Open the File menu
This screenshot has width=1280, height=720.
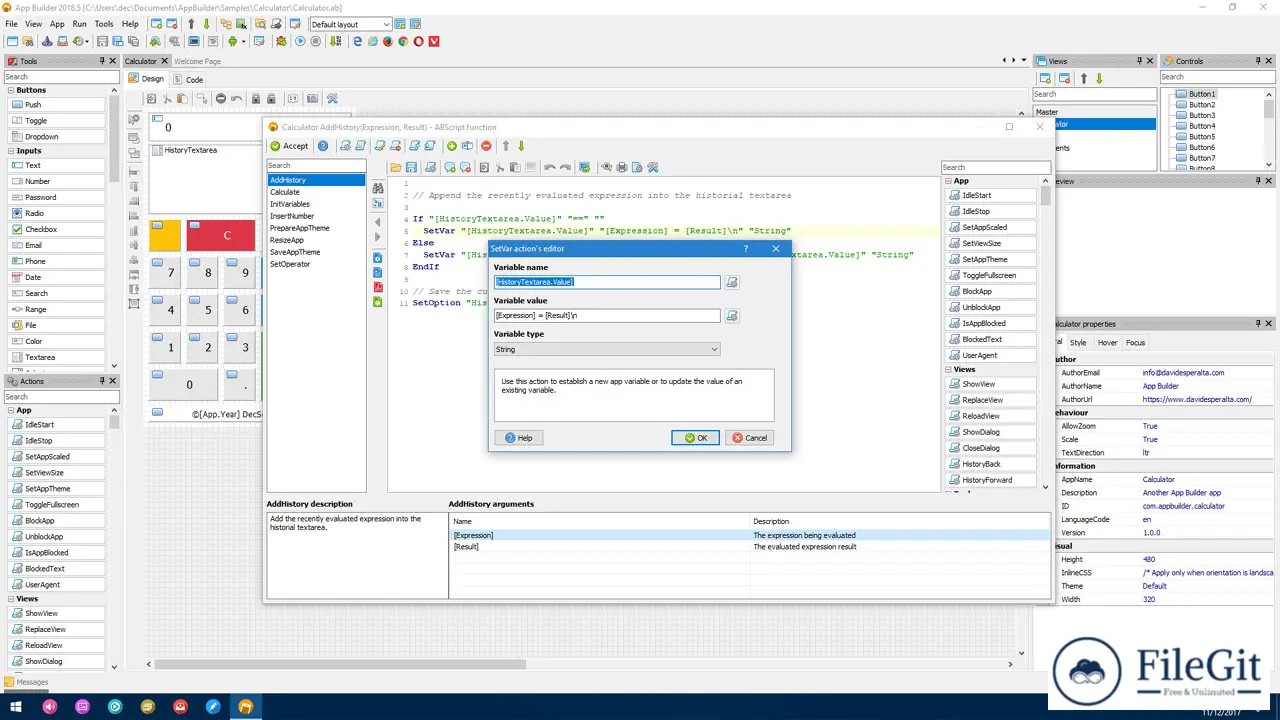click(11, 24)
